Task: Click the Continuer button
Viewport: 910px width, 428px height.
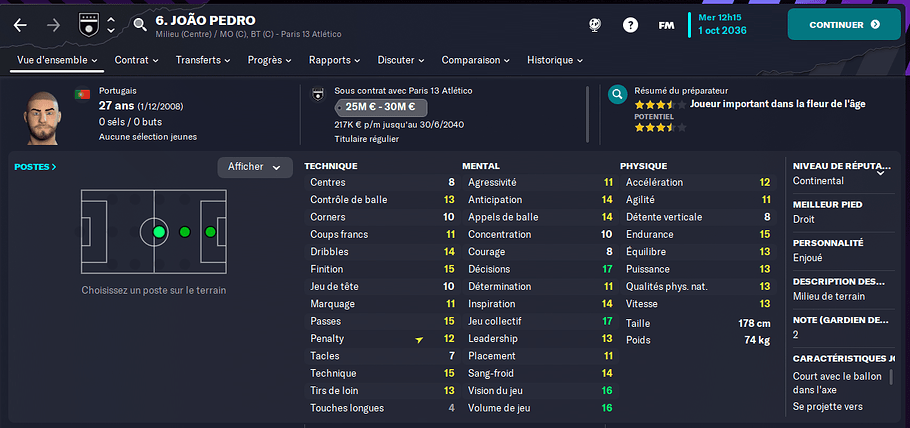Action: (844, 24)
